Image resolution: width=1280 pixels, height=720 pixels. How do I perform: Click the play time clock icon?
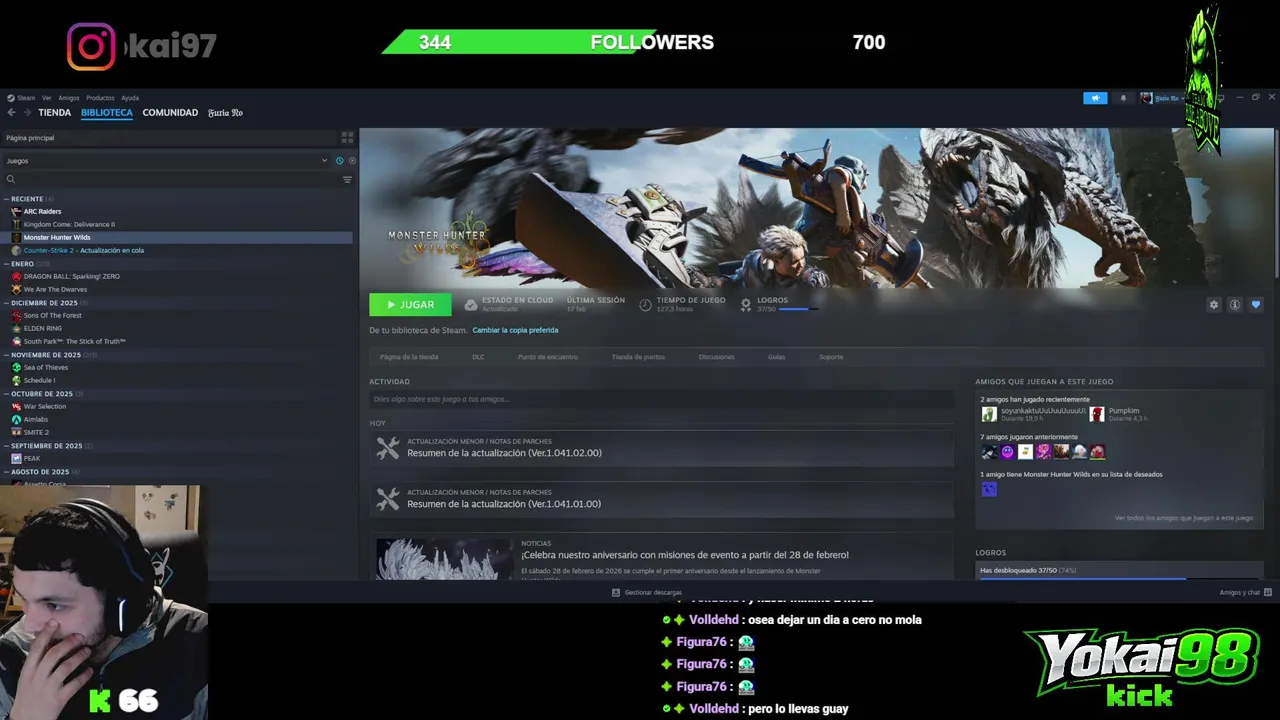(645, 305)
